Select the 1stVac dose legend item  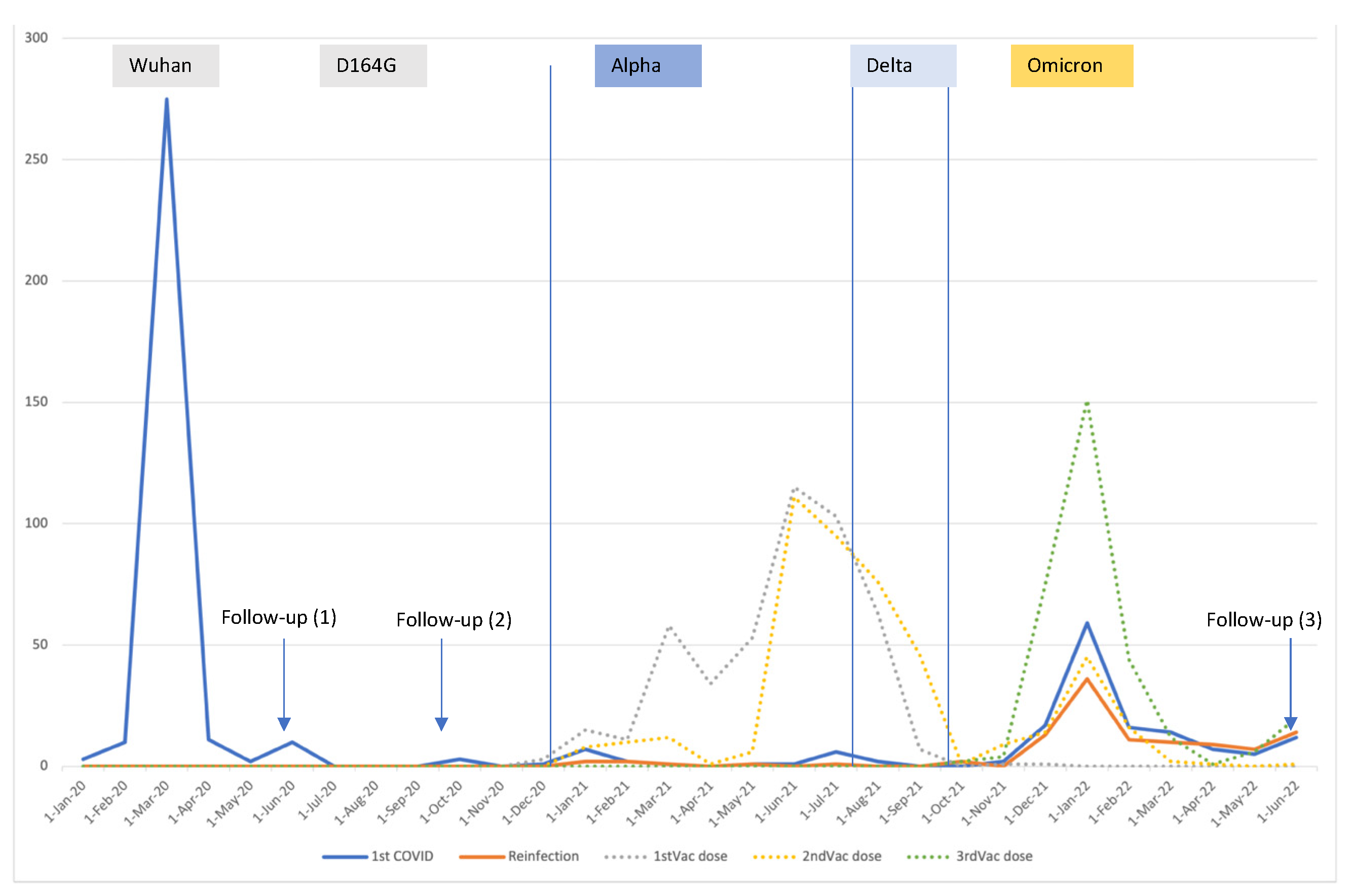pyautogui.click(x=690, y=856)
